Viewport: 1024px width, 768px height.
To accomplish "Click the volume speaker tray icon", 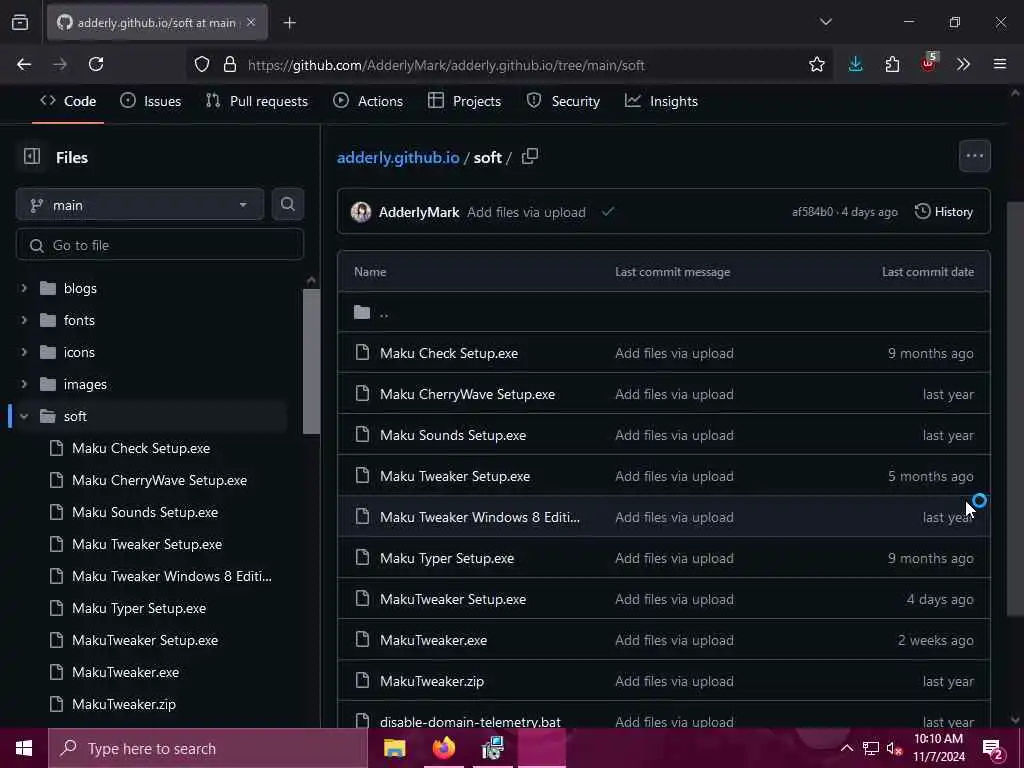I will click(893, 748).
